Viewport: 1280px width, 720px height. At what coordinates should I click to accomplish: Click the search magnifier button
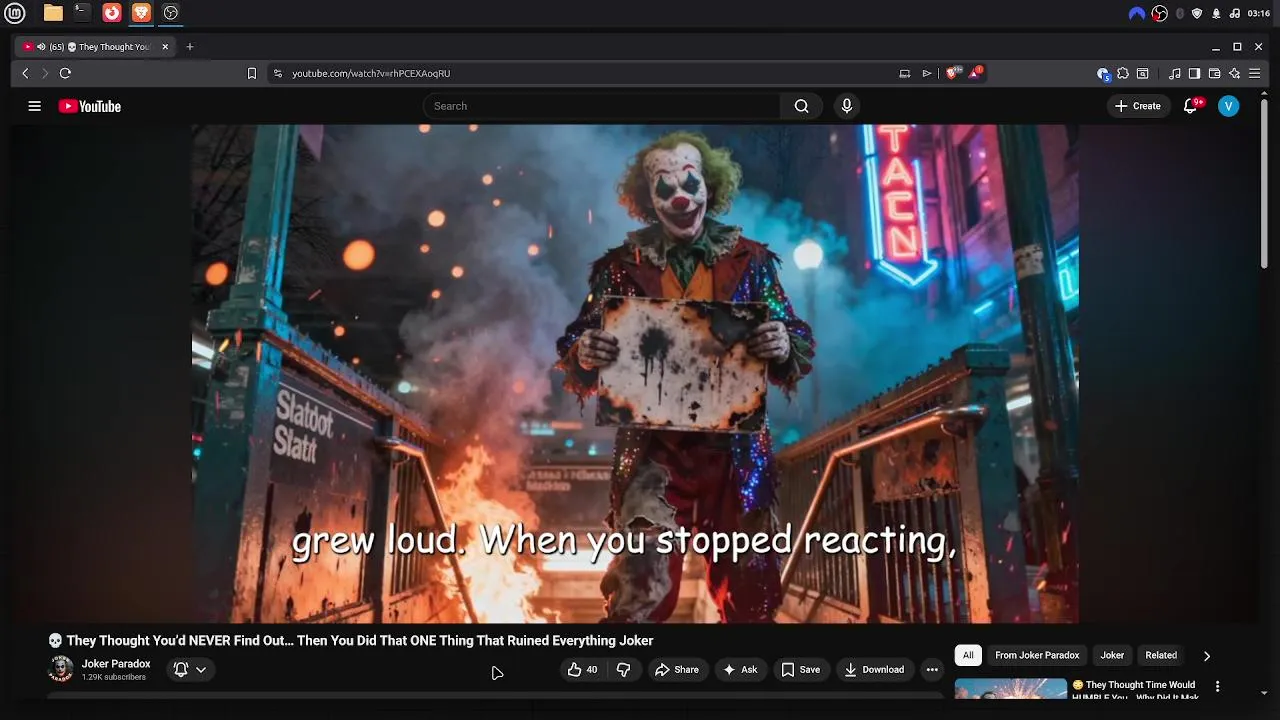[801, 106]
